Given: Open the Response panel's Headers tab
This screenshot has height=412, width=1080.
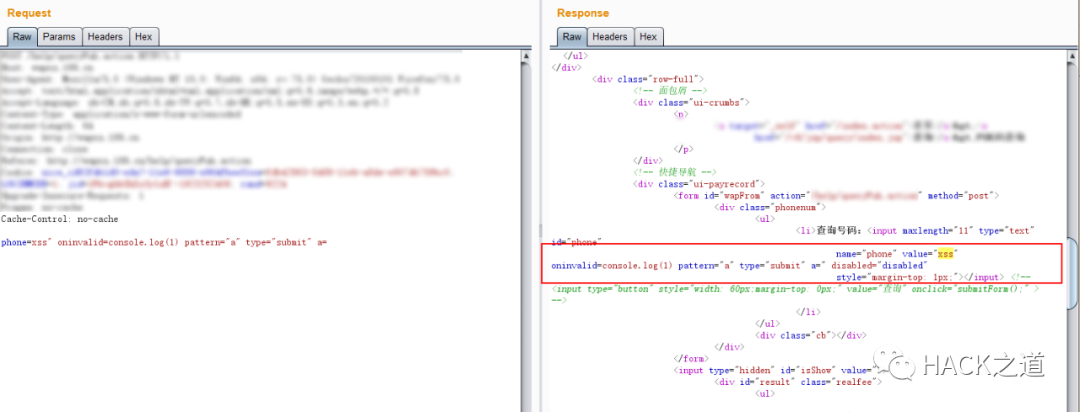Looking at the screenshot, I should tap(610, 37).
